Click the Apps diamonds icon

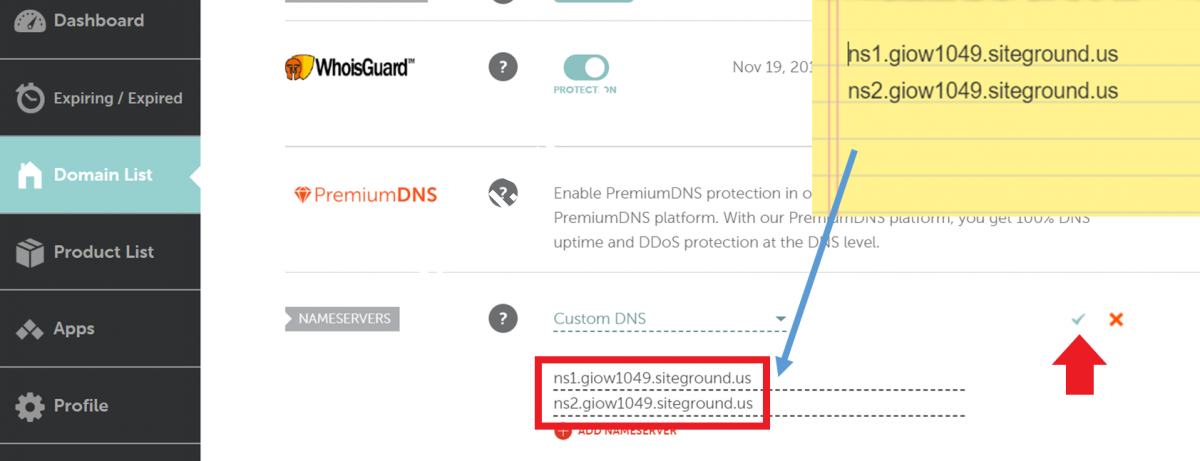(31, 329)
